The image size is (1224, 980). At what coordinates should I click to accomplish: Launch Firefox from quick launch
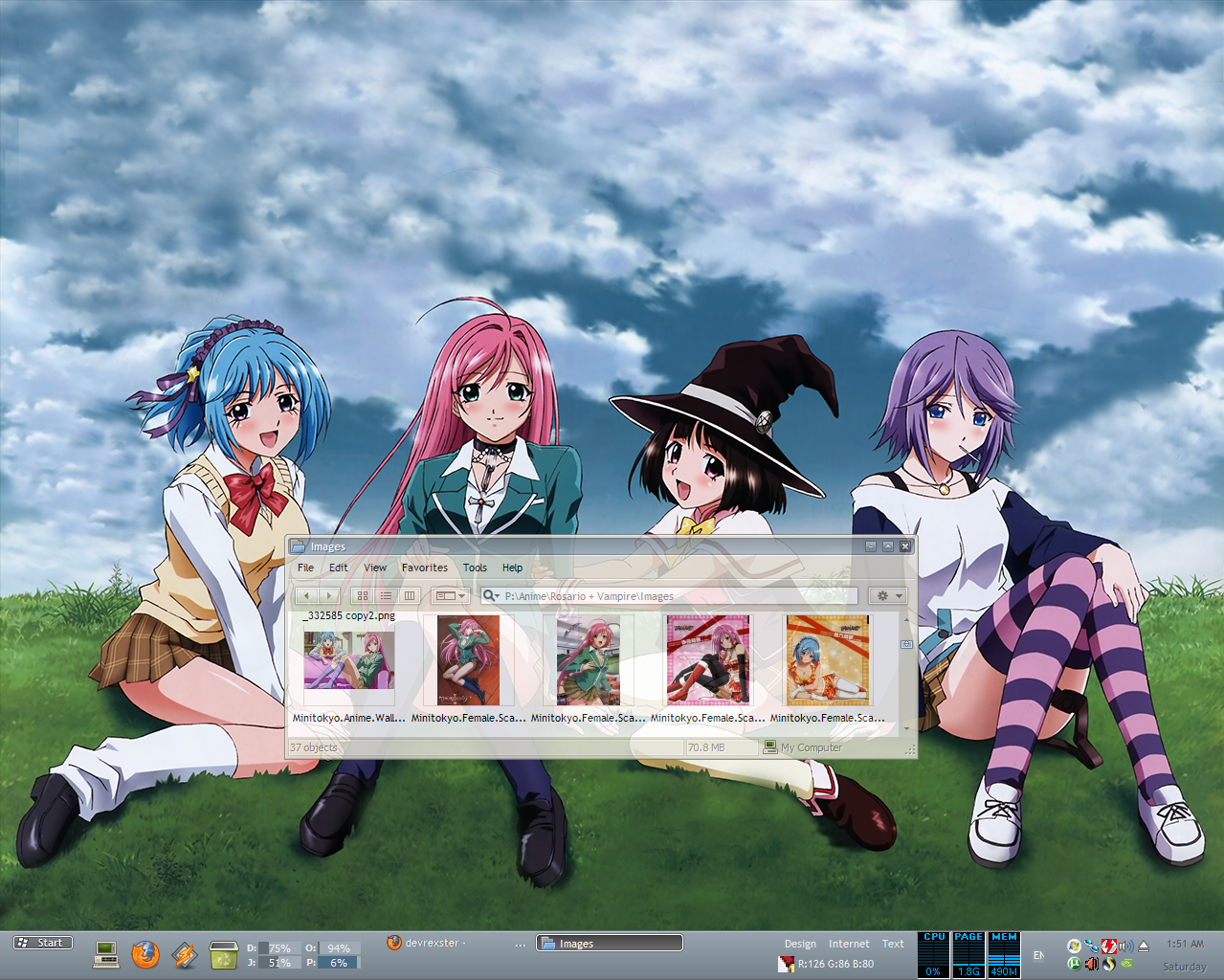[x=145, y=954]
